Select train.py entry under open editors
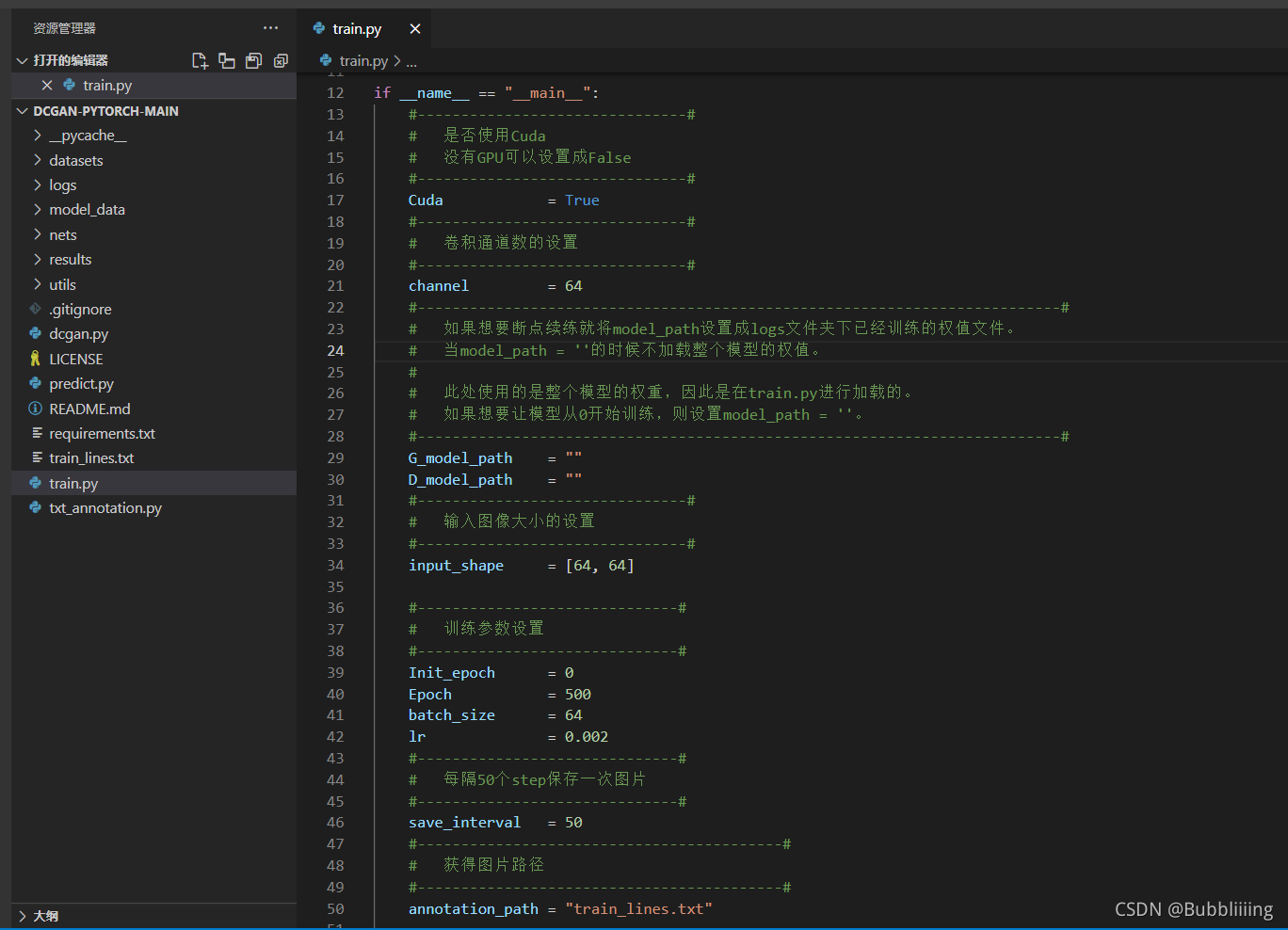The width and height of the screenshot is (1288, 930). 153,86
